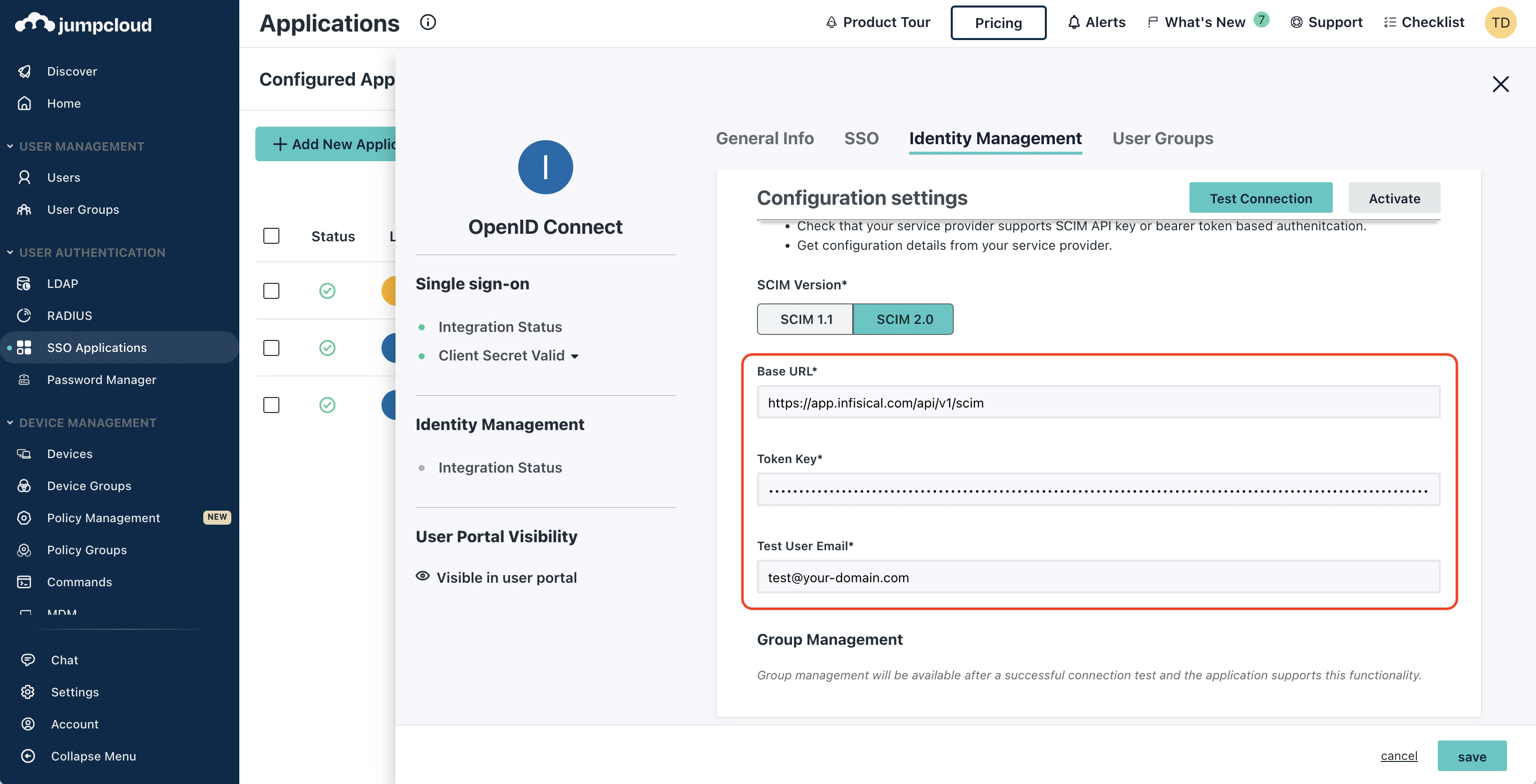1536x784 pixels.
Task: Click the Status column header
Action: pyautogui.click(x=333, y=237)
